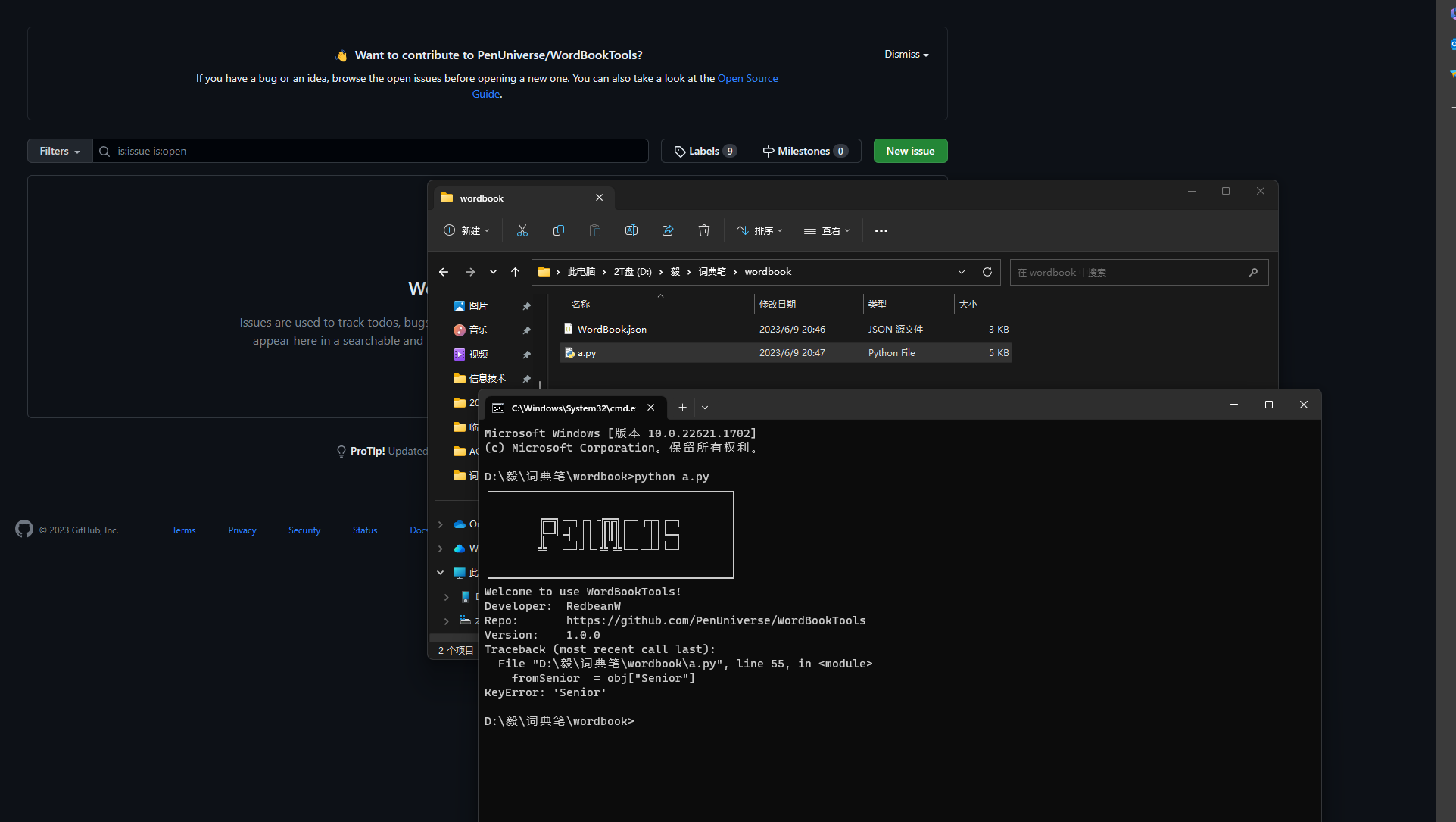The height and width of the screenshot is (822, 1456).
Task: Select the Rename icon in Explorer toolbar
Action: tap(631, 230)
